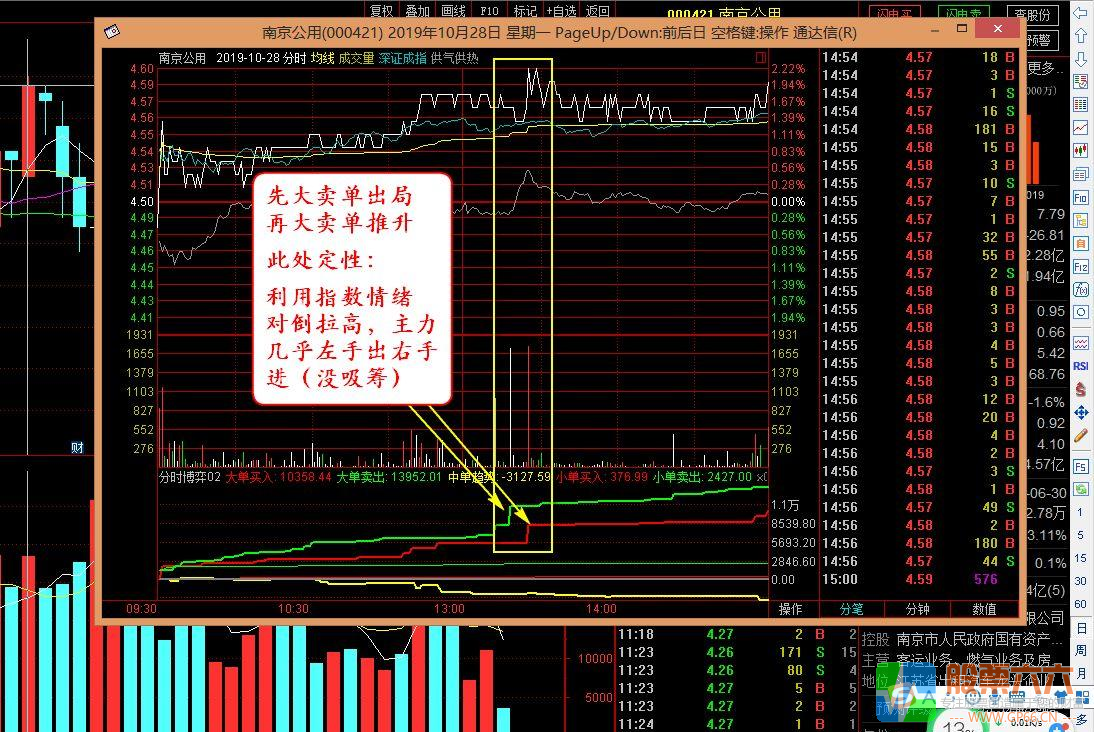Select the 30-minute period button
Screen dimensions: 1094x732
coord(1081,581)
